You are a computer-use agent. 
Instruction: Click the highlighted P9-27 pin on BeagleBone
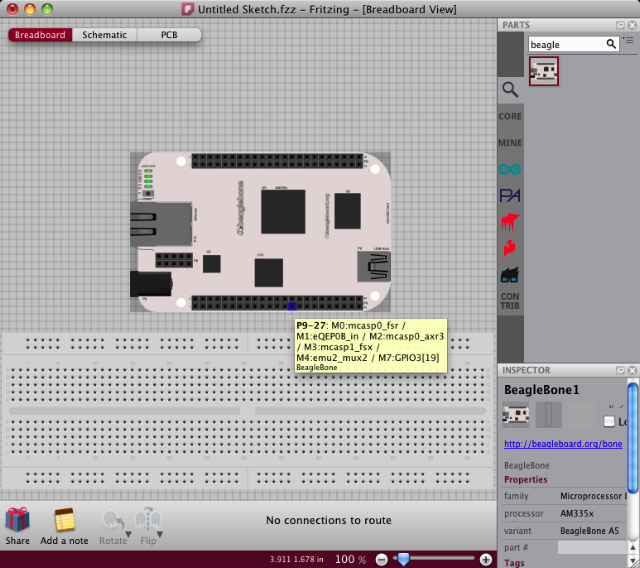[x=292, y=306]
